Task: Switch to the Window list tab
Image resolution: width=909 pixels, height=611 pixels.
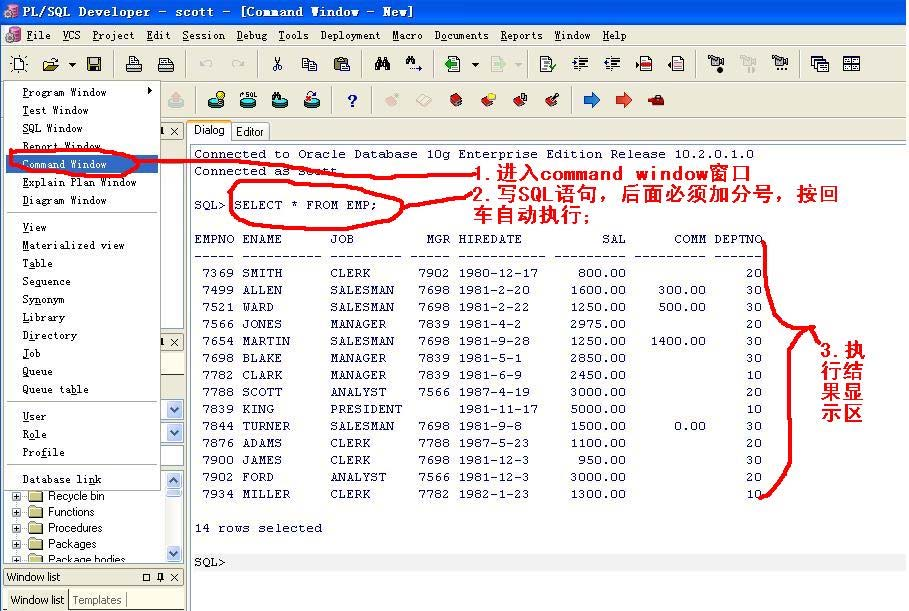Action: pyautogui.click(x=37, y=600)
